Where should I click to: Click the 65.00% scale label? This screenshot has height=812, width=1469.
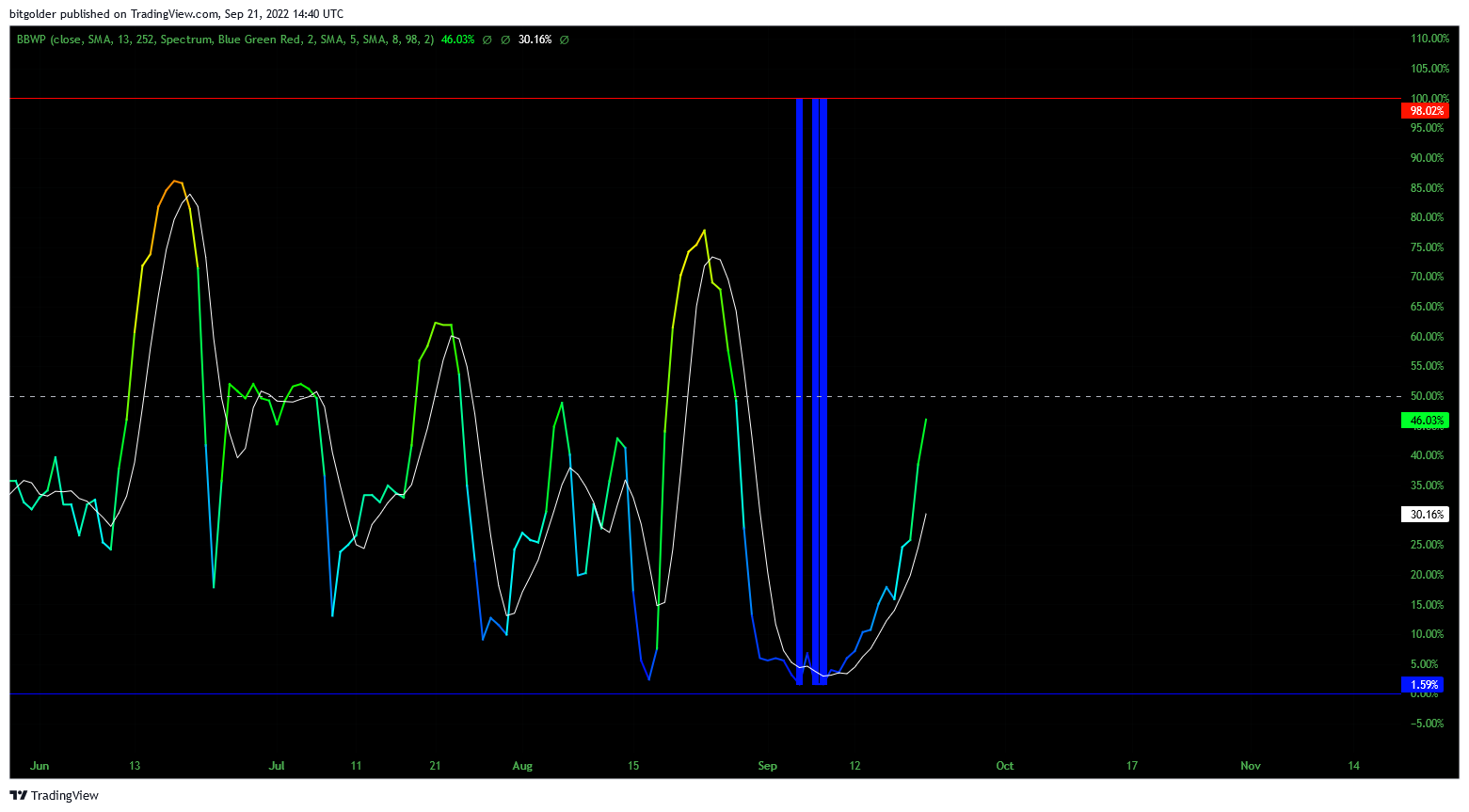pyautogui.click(x=1427, y=307)
